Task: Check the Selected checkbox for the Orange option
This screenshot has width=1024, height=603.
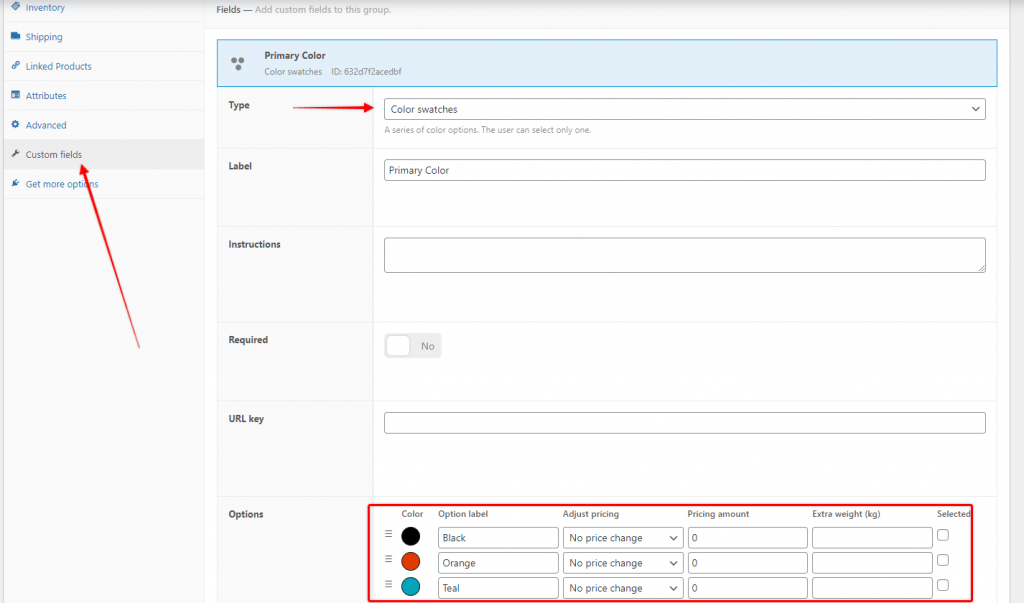Action: (943, 560)
